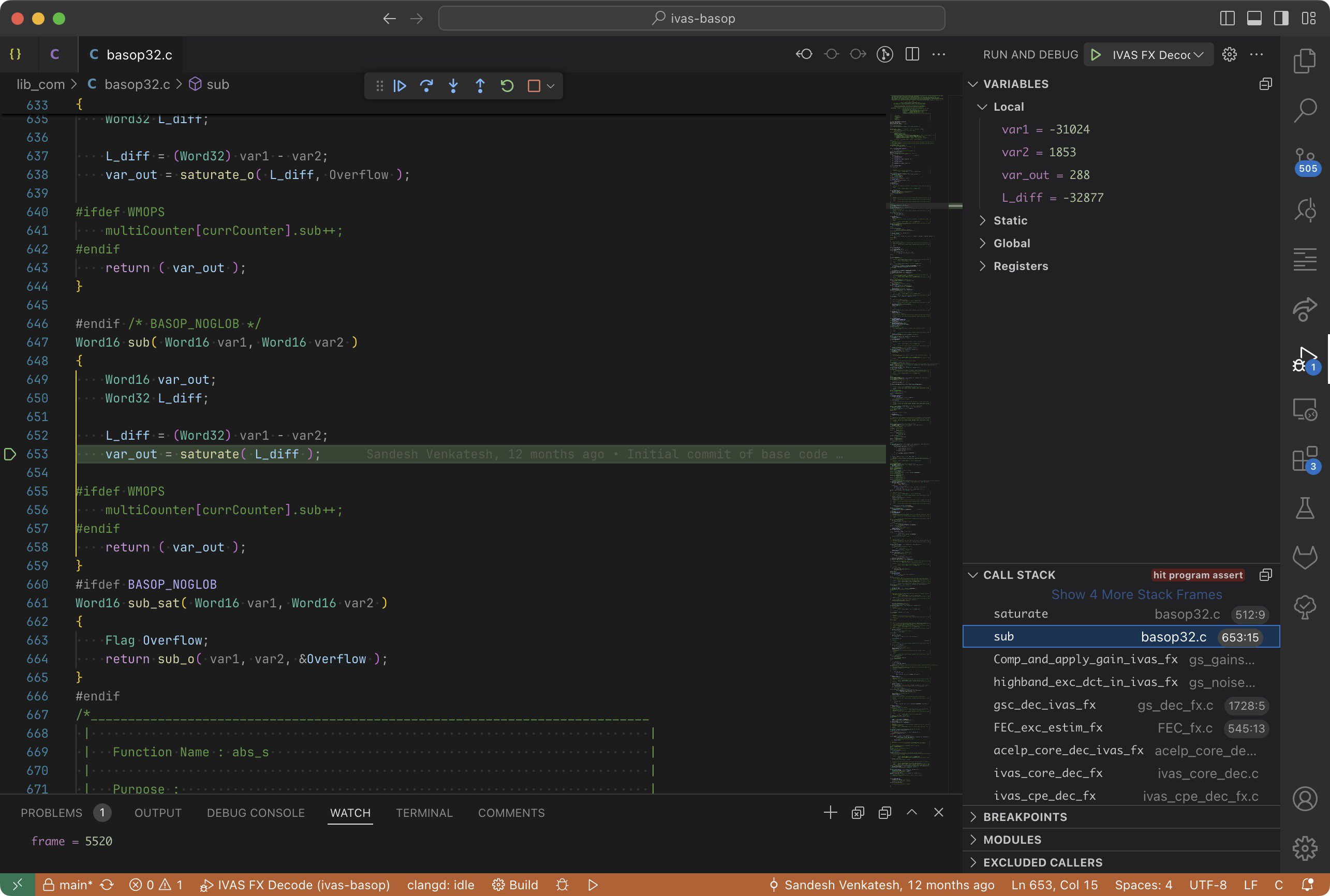Open the Search view in activity bar

pyautogui.click(x=1306, y=110)
